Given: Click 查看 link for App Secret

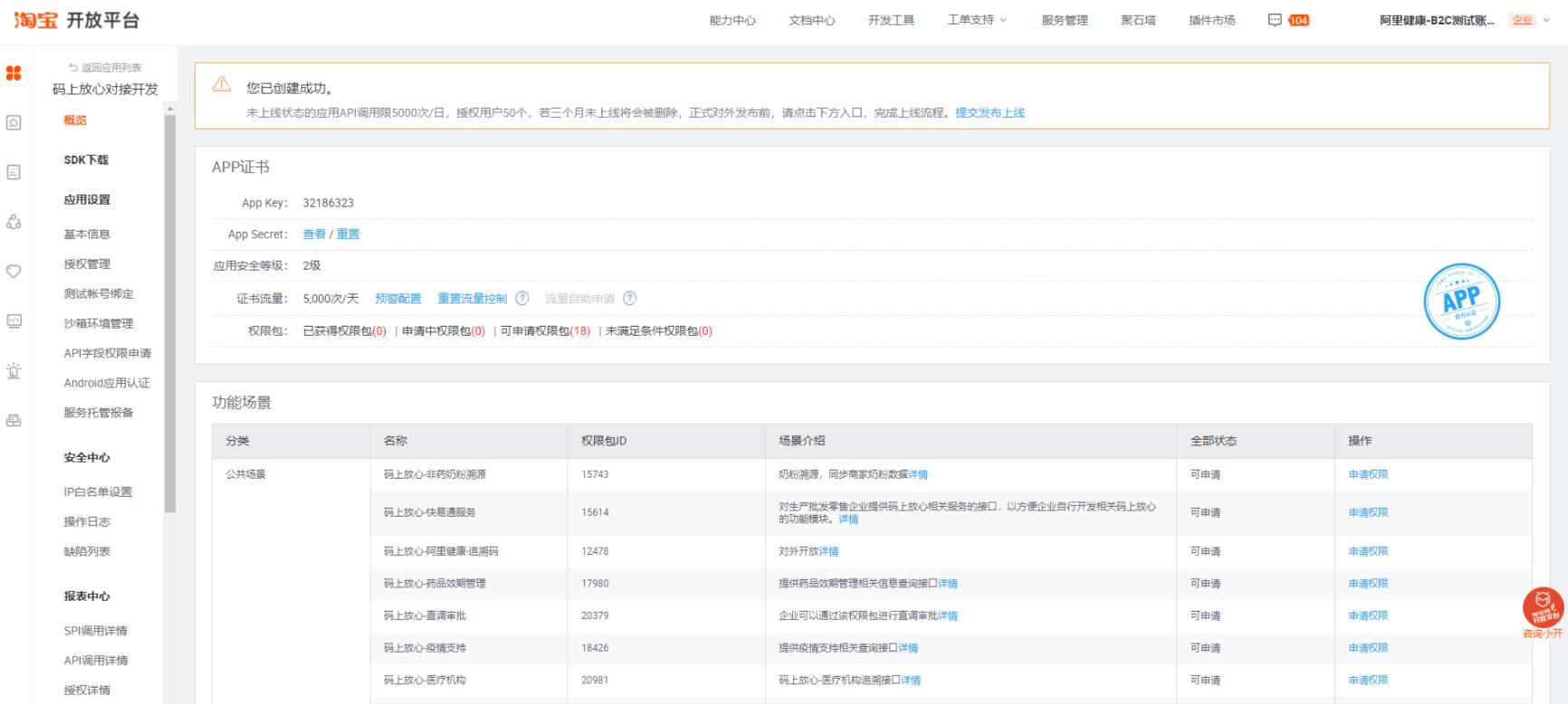Looking at the screenshot, I should pyautogui.click(x=314, y=234).
